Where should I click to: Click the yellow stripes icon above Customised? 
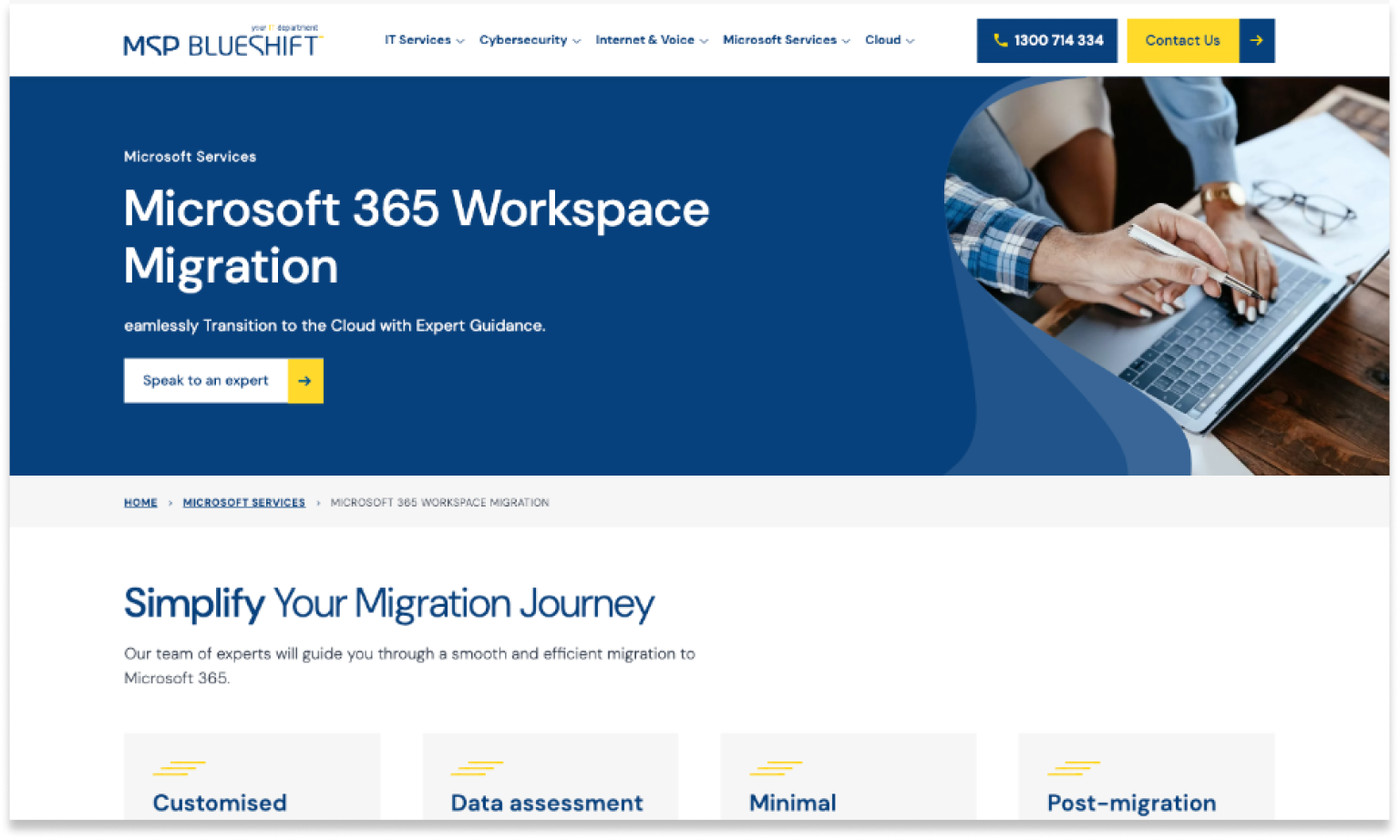(179, 769)
